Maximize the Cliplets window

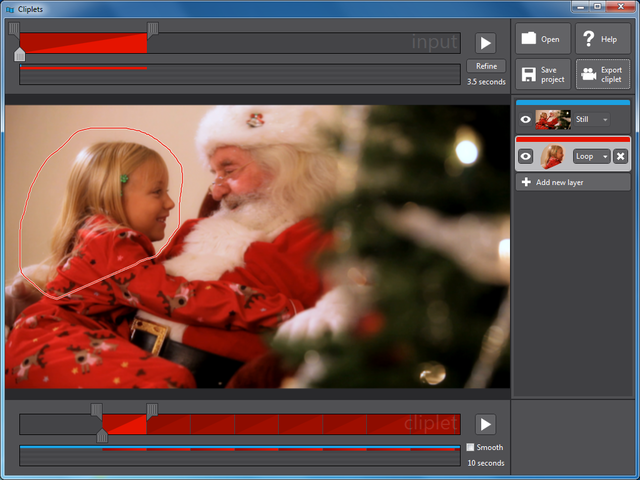(x=598, y=7)
